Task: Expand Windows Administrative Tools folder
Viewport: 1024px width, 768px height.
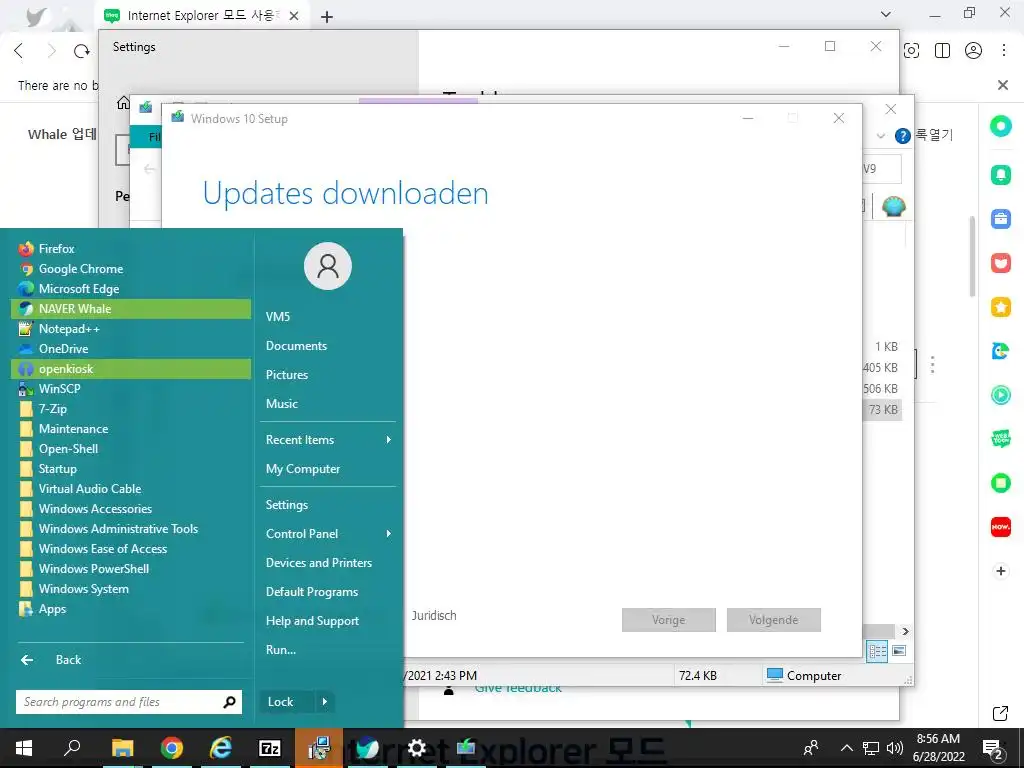Action: 131,529
